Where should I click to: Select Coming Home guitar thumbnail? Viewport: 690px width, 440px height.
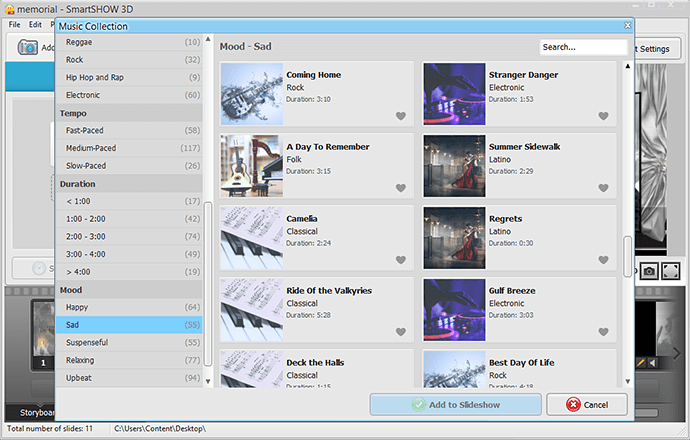coord(252,94)
